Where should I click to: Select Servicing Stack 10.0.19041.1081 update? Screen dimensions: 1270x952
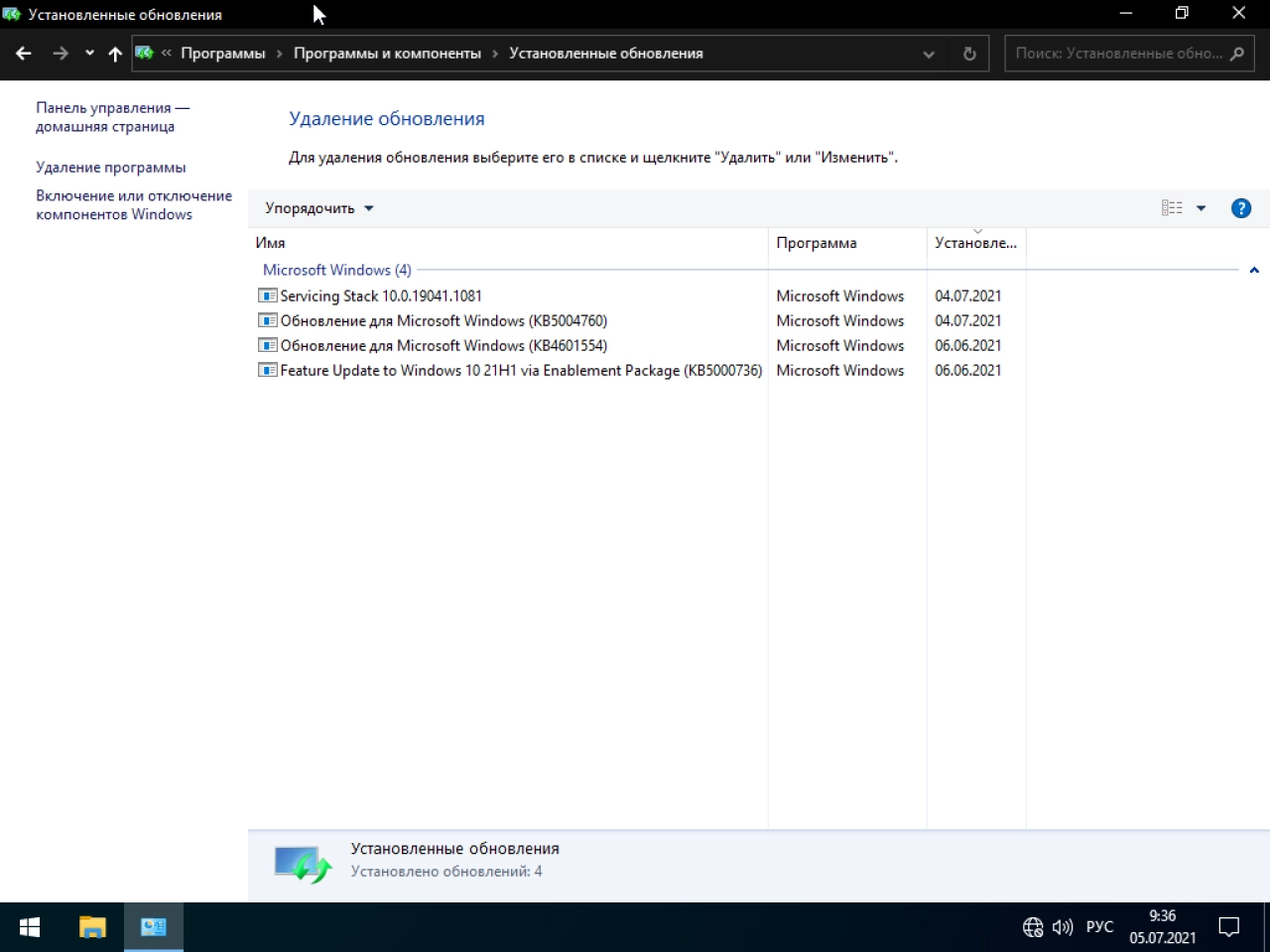pos(635,296)
